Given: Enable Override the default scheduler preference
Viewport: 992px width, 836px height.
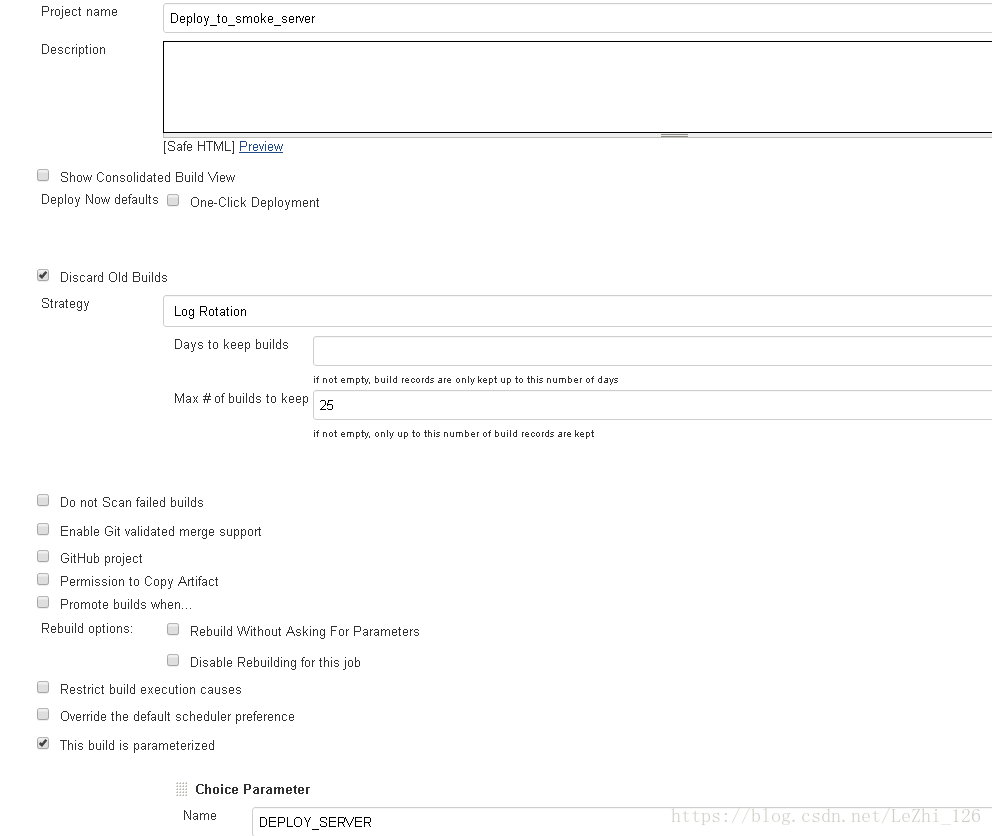Looking at the screenshot, I should (x=43, y=714).
